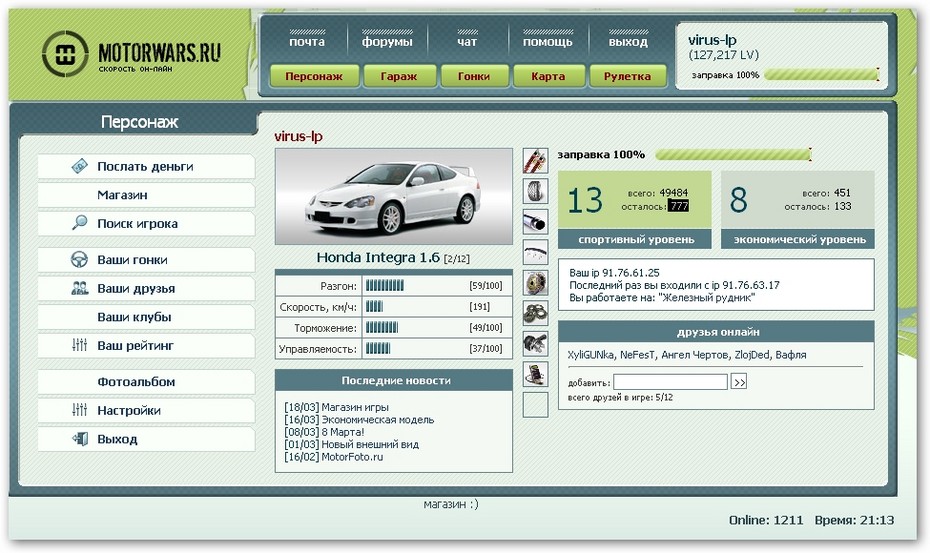Click the brake disc part icon

pyautogui.click(x=535, y=283)
